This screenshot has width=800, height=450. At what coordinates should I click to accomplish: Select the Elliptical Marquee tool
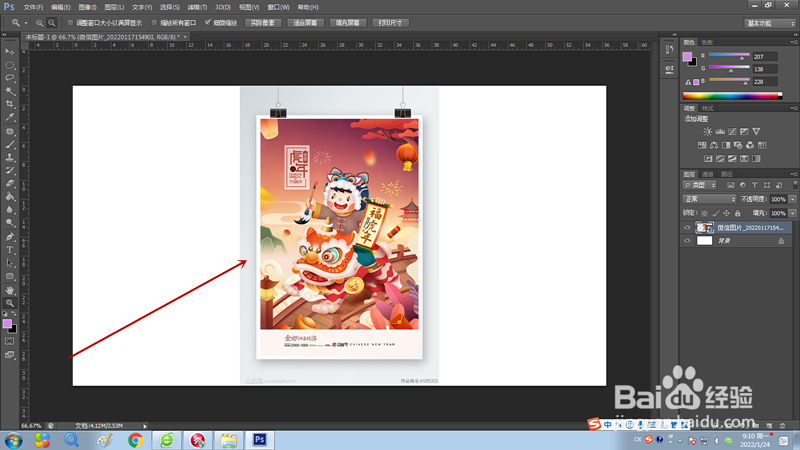point(10,65)
